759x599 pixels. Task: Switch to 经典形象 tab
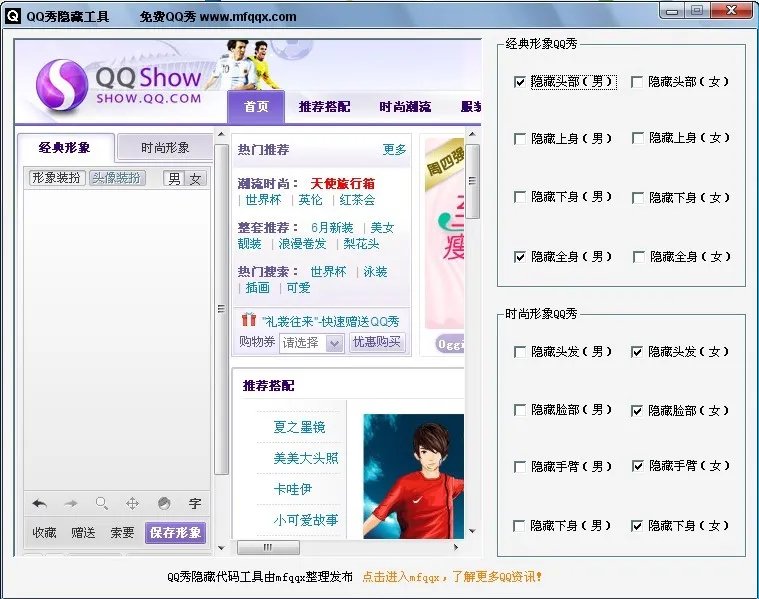tap(65, 148)
